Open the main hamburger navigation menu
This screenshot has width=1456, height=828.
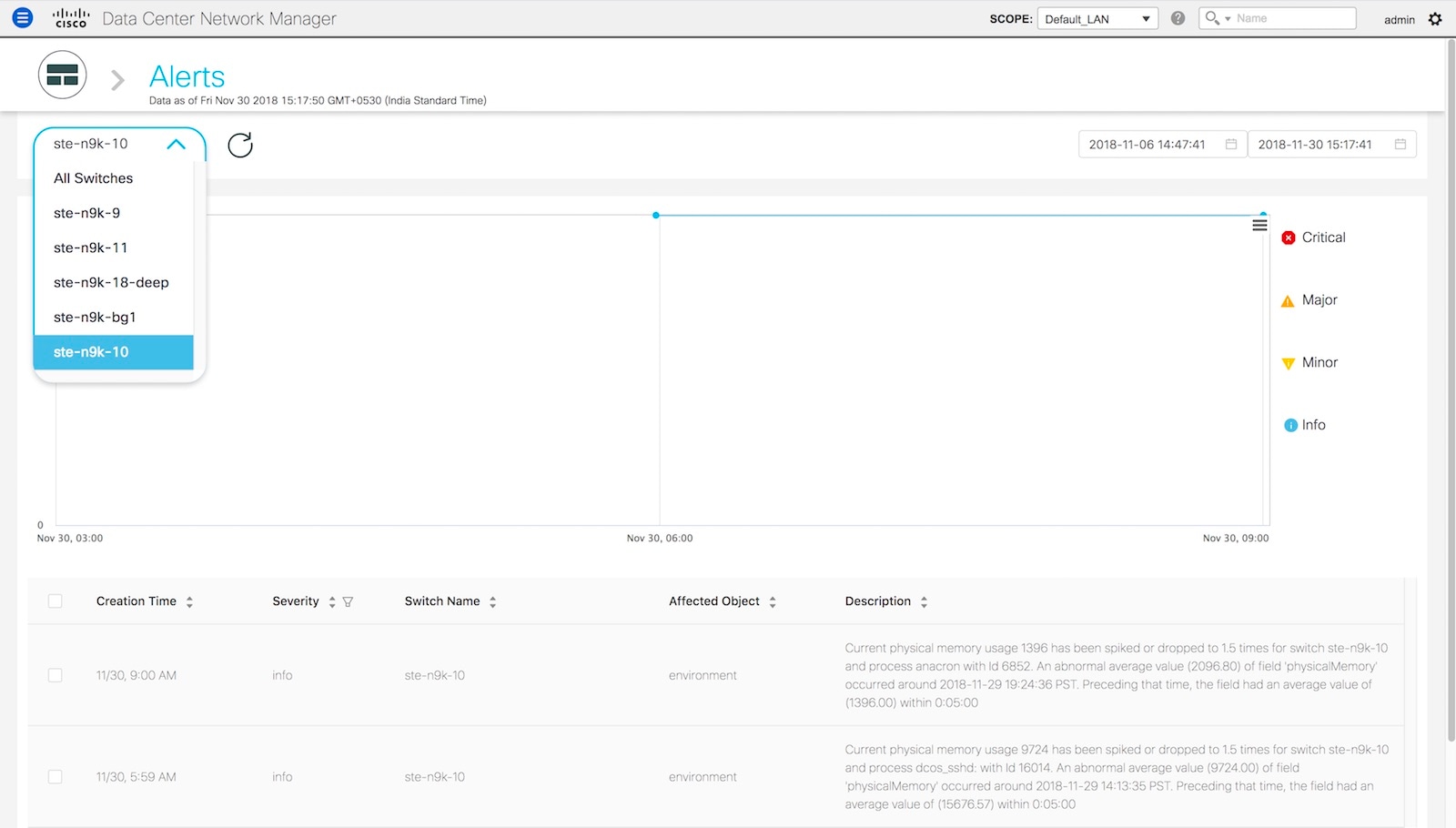point(23,17)
